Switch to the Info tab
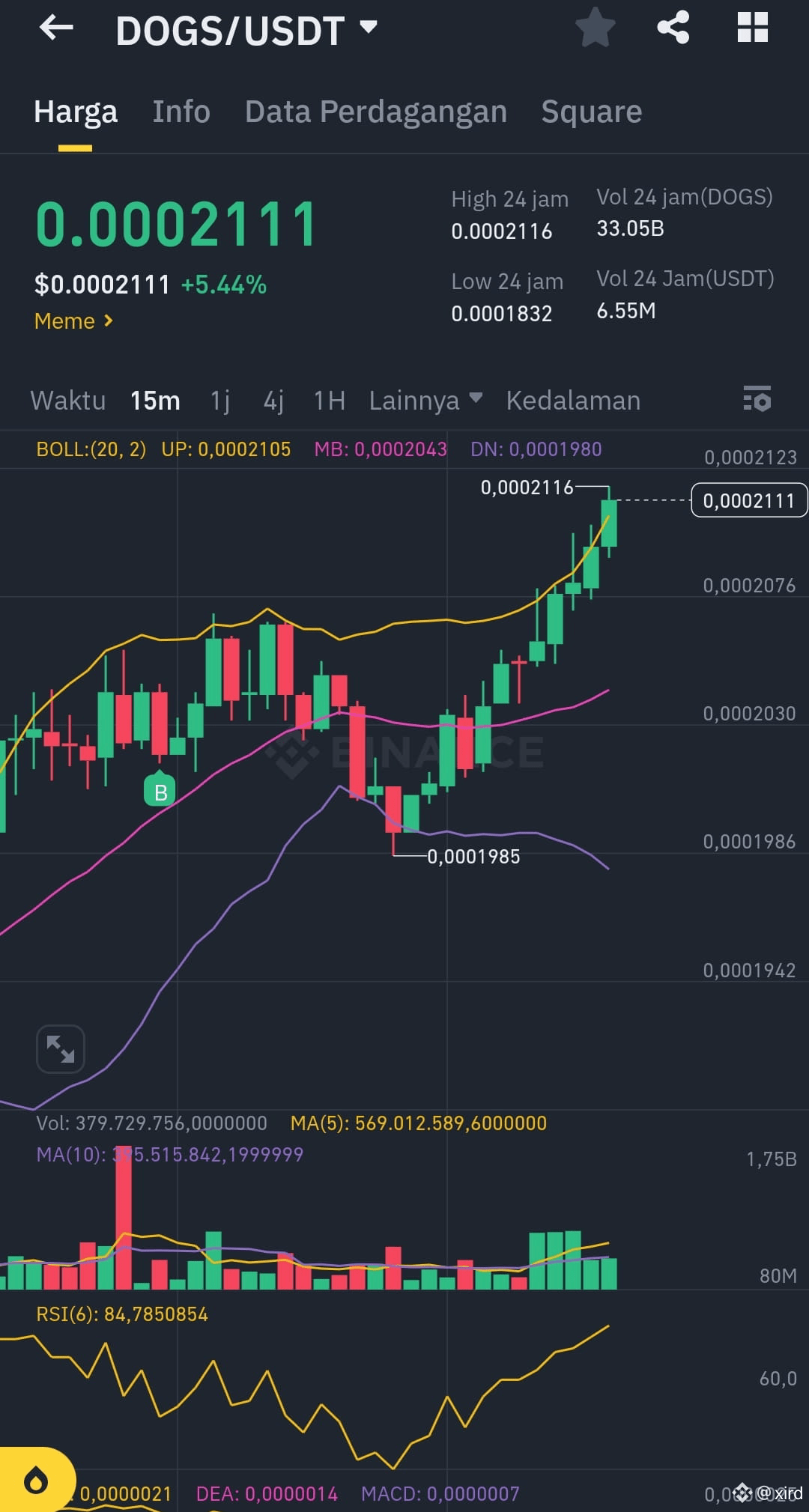809x1512 pixels. (181, 112)
